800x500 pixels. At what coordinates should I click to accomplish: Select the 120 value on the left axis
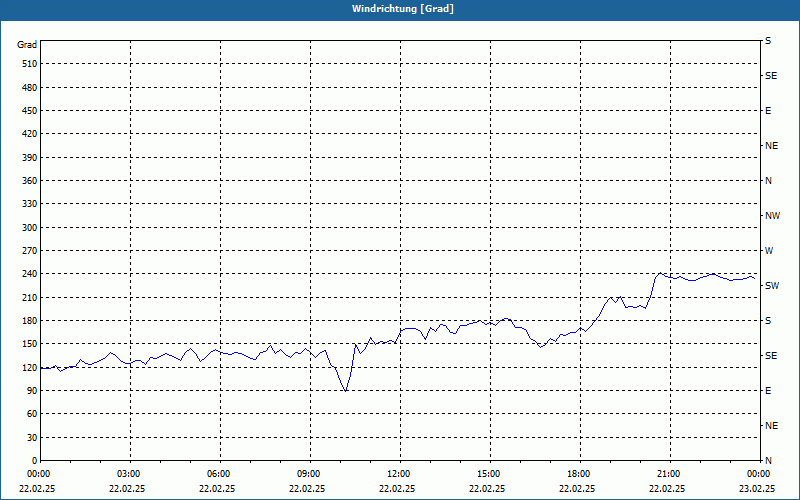click(x=30, y=367)
